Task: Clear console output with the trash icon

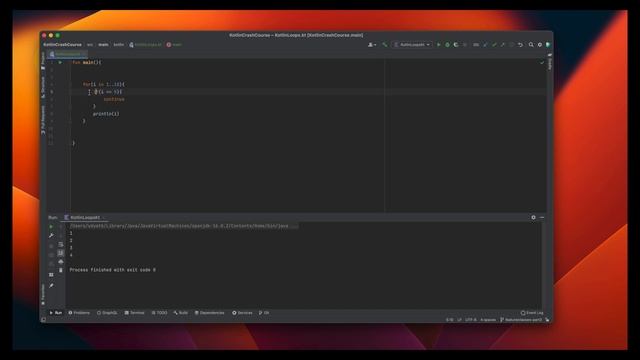Action: click(61, 270)
